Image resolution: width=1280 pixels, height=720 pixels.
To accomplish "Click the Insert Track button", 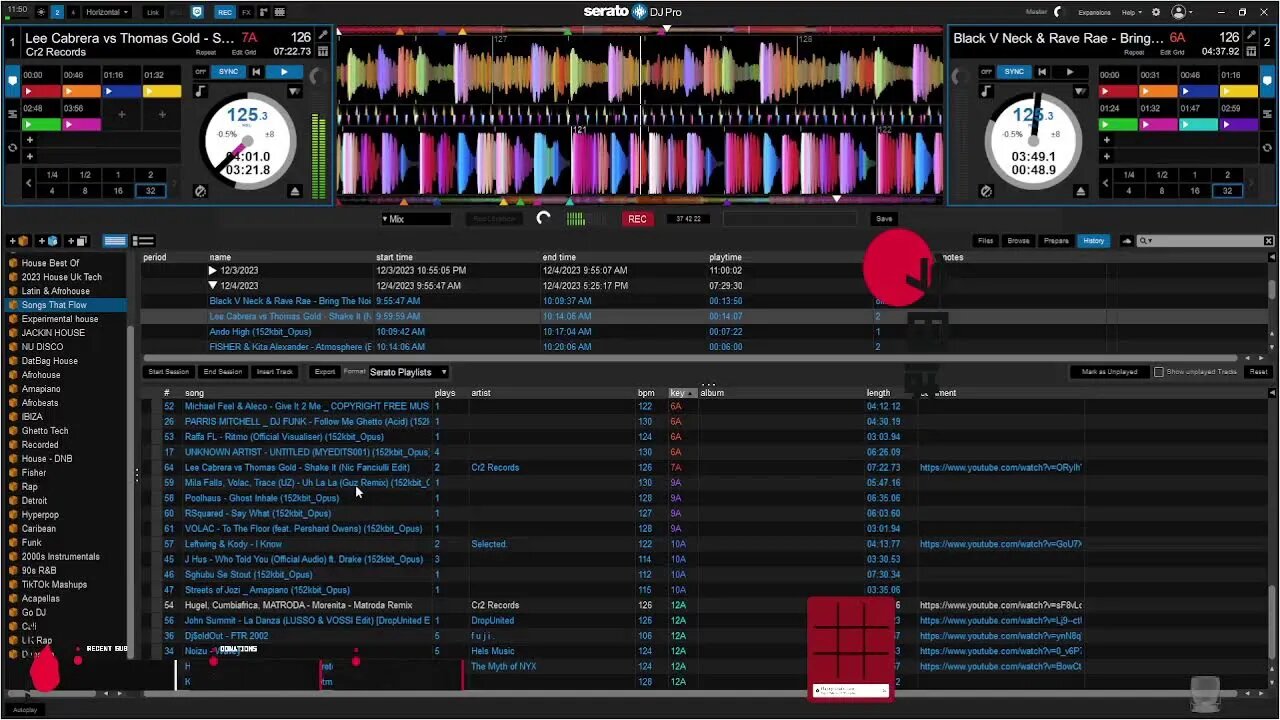I will click(x=275, y=372).
